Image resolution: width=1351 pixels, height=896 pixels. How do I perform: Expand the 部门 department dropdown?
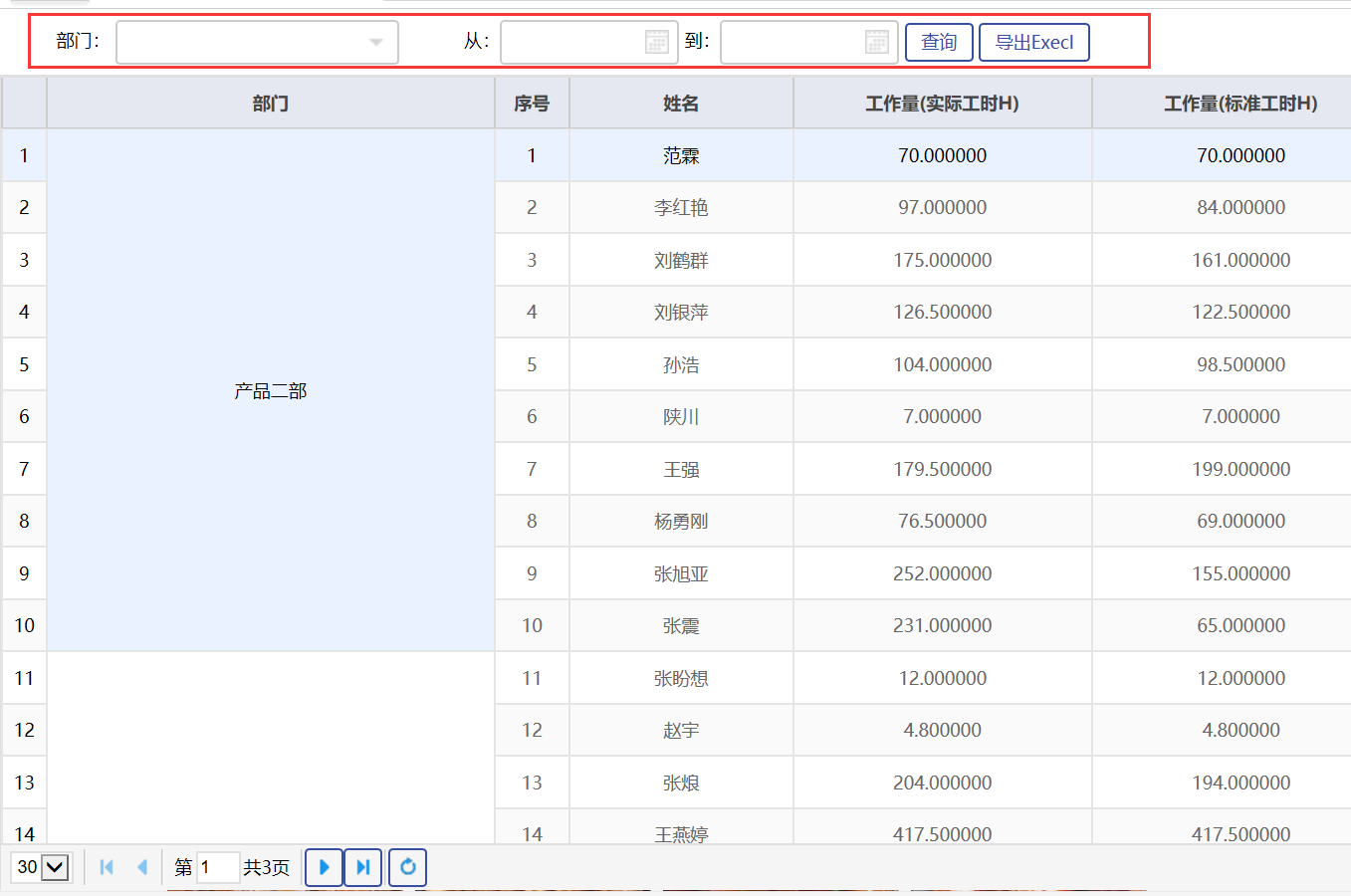[x=375, y=43]
